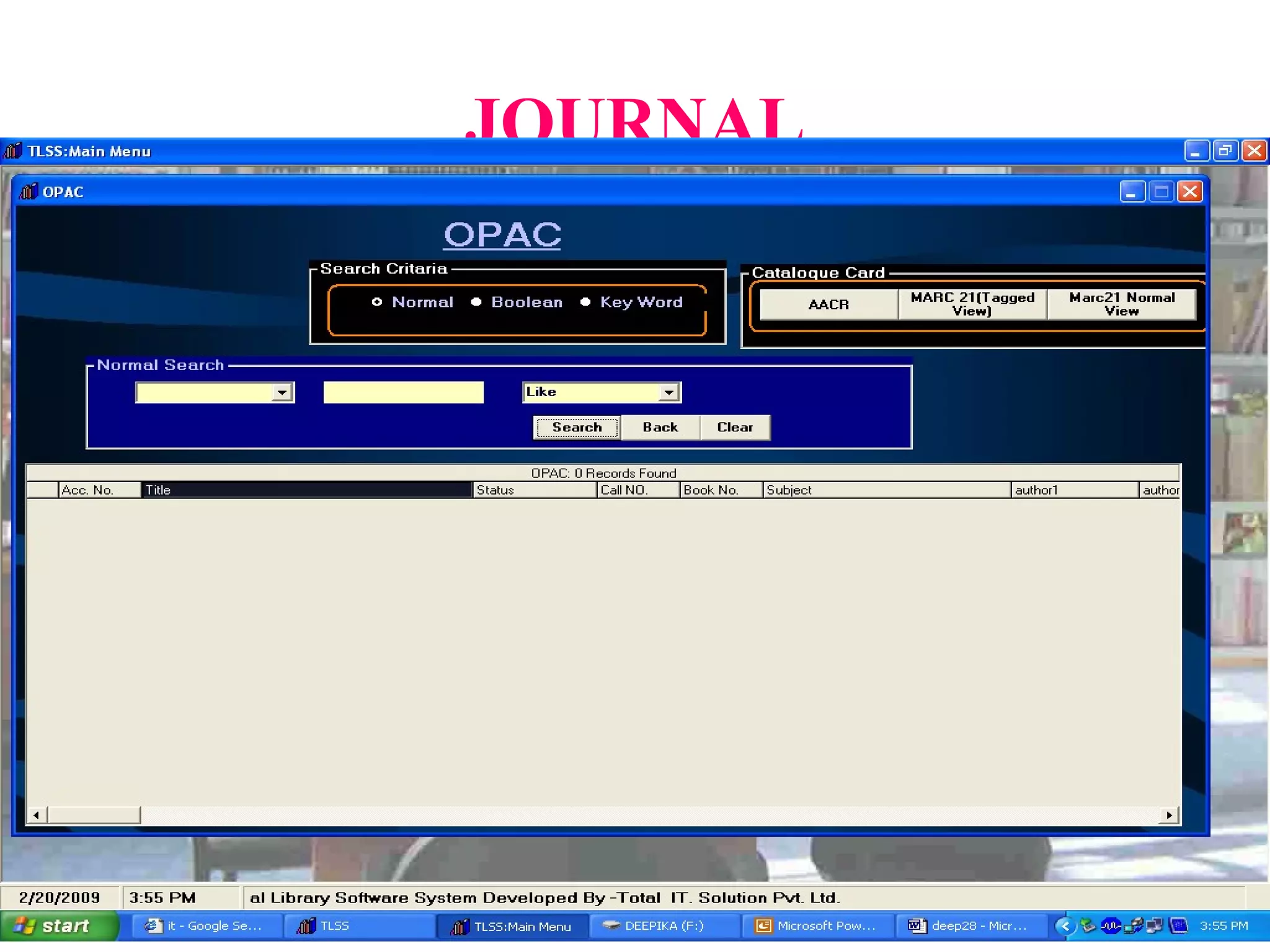Viewport: 1270px width, 952px height.
Task: Click the row selector header cell of results grid
Action: pos(43,490)
